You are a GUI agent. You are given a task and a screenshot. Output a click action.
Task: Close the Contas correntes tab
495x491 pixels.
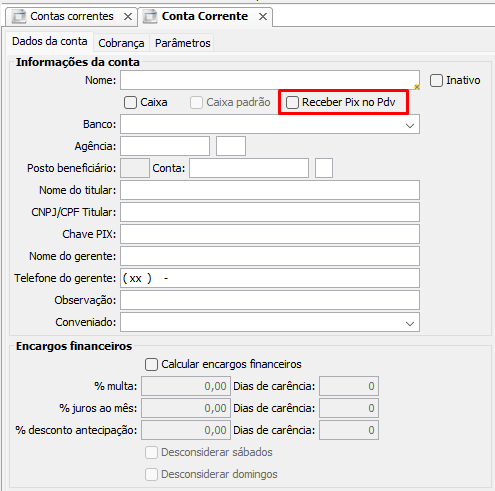click(x=128, y=17)
